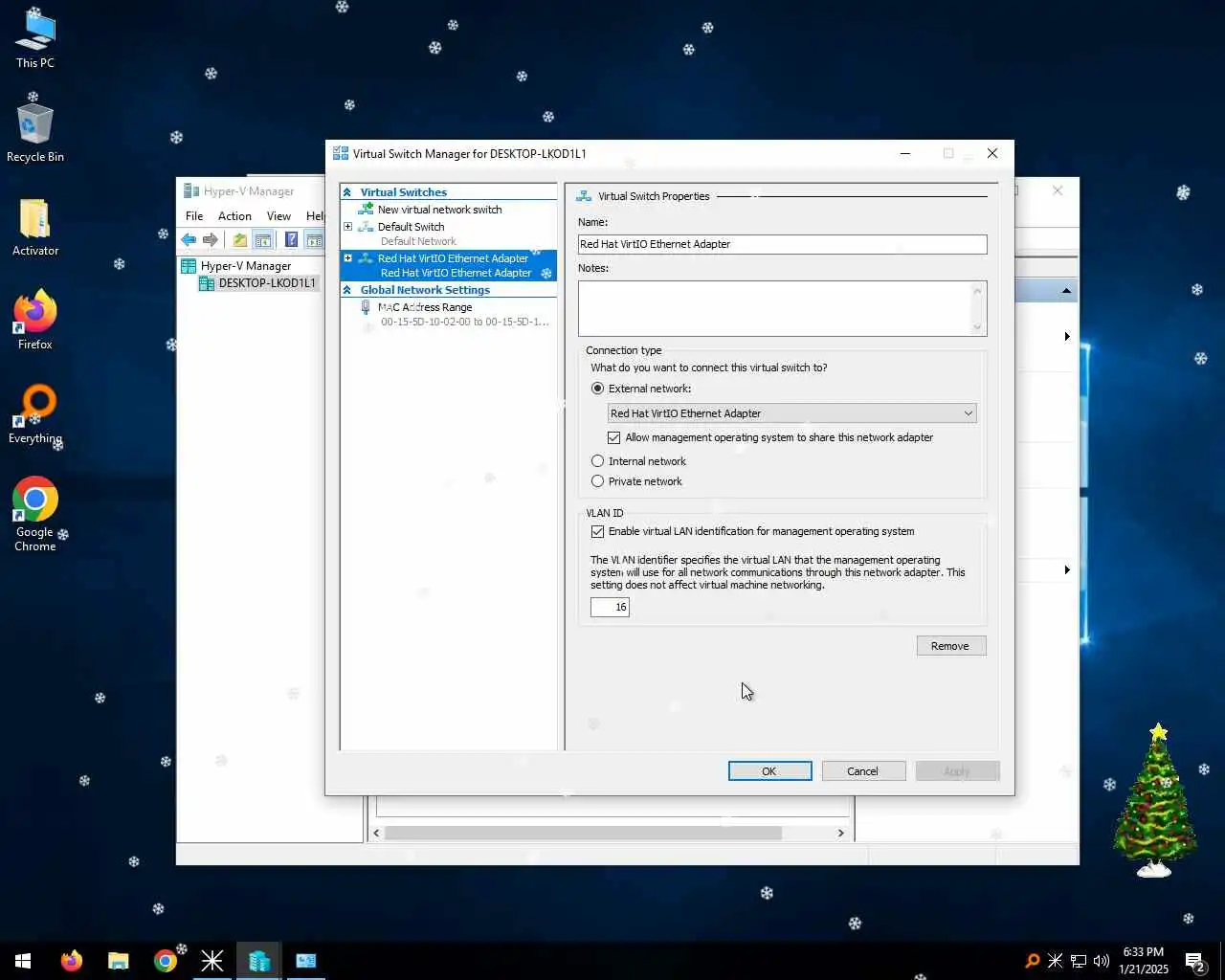The width and height of the screenshot is (1225, 980).
Task: Select New virtual network switch entry
Action: pyautogui.click(x=439, y=210)
